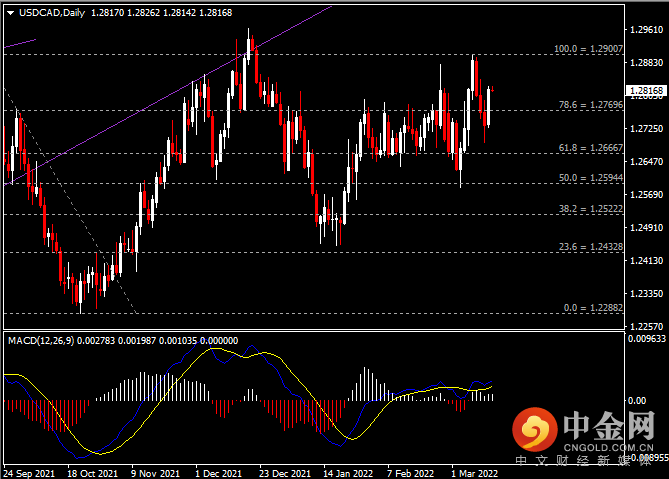Click the 14 Jan 2022 date label

pyautogui.click(x=348, y=473)
